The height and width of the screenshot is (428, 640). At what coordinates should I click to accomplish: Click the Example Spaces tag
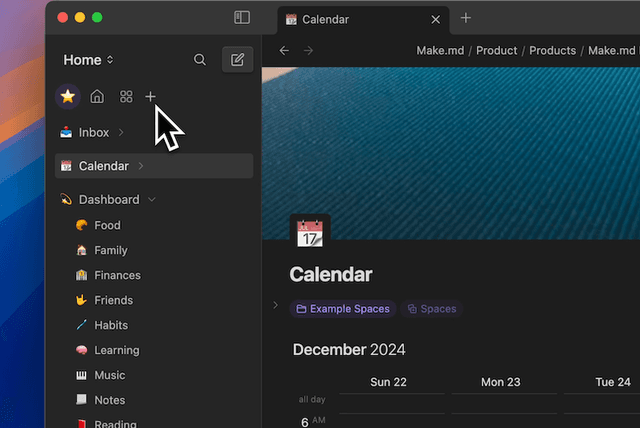(343, 309)
